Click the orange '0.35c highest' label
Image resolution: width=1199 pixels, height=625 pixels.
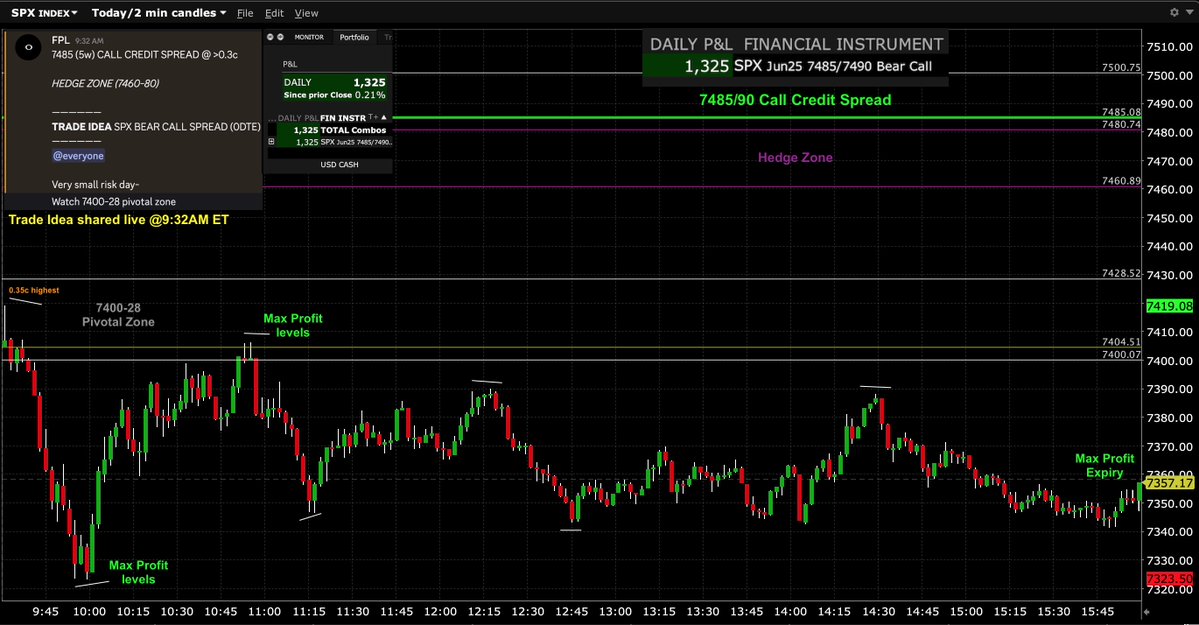[x=34, y=290]
